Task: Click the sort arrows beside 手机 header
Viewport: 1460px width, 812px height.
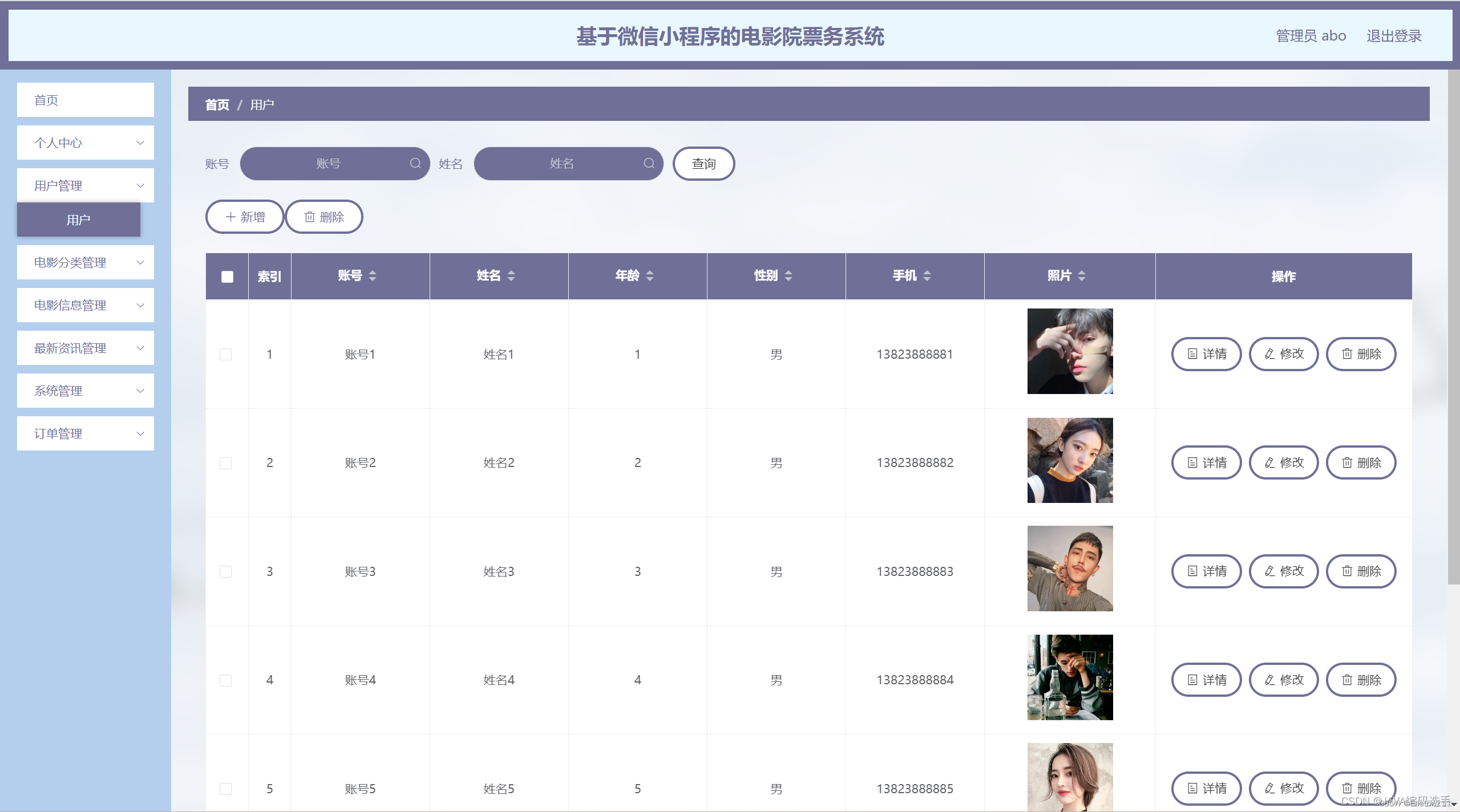Action: pyautogui.click(x=927, y=276)
